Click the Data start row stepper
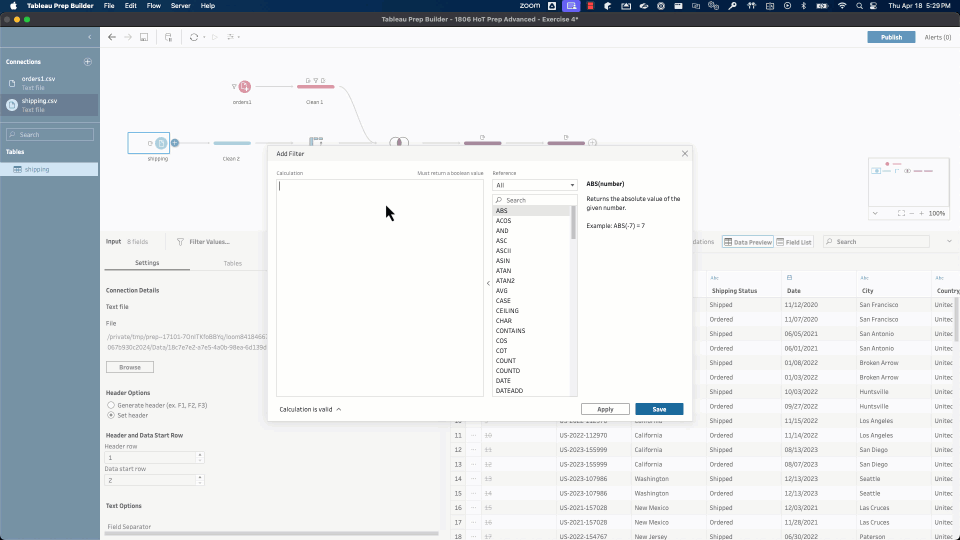This screenshot has width=960, height=540. click(200, 480)
